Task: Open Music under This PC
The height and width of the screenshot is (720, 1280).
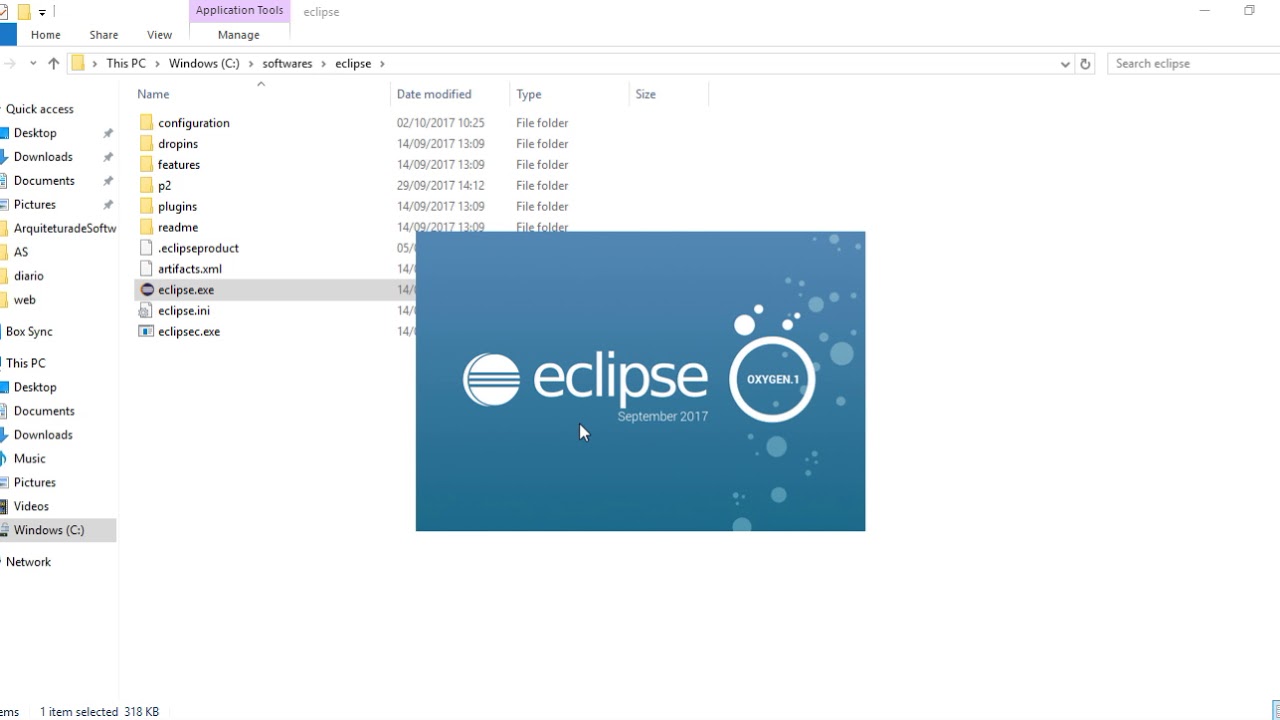Action: click(x=30, y=459)
